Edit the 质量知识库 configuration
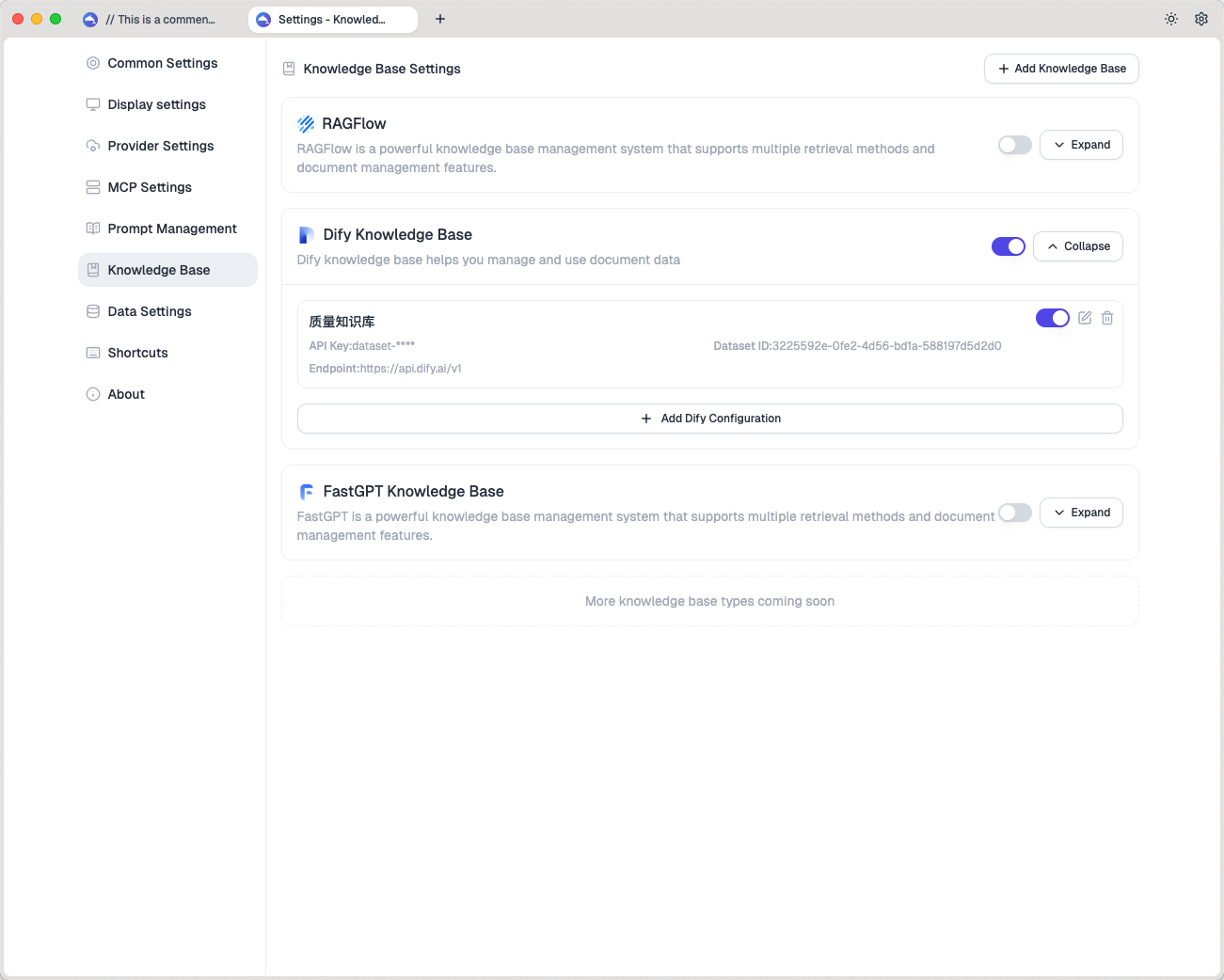 pyautogui.click(x=1085, y=318)
